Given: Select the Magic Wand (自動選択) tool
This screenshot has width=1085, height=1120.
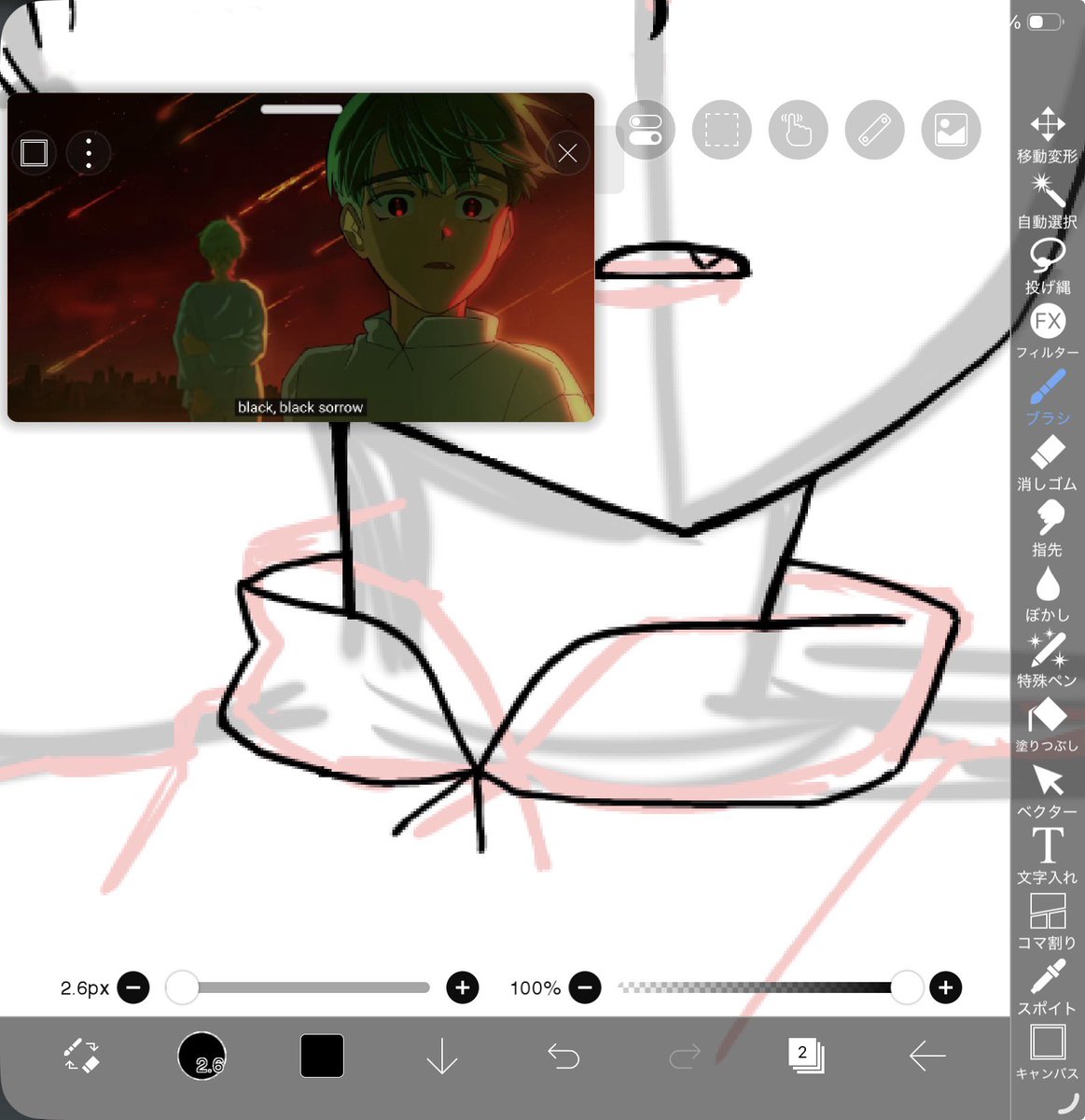Looking at the screenshot, I should click(x=1047, y=201).
